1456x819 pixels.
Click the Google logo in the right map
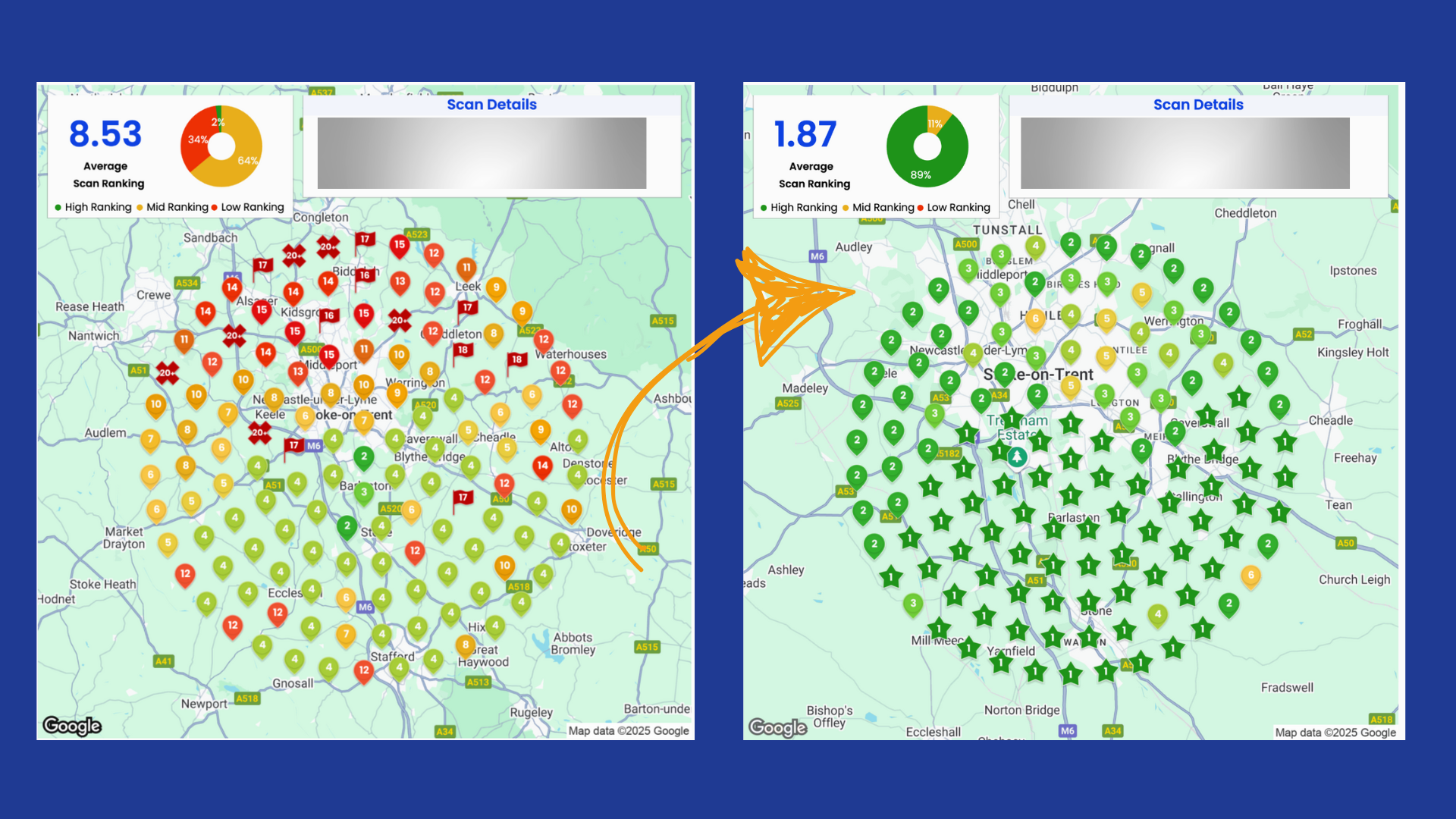[778, 727]
